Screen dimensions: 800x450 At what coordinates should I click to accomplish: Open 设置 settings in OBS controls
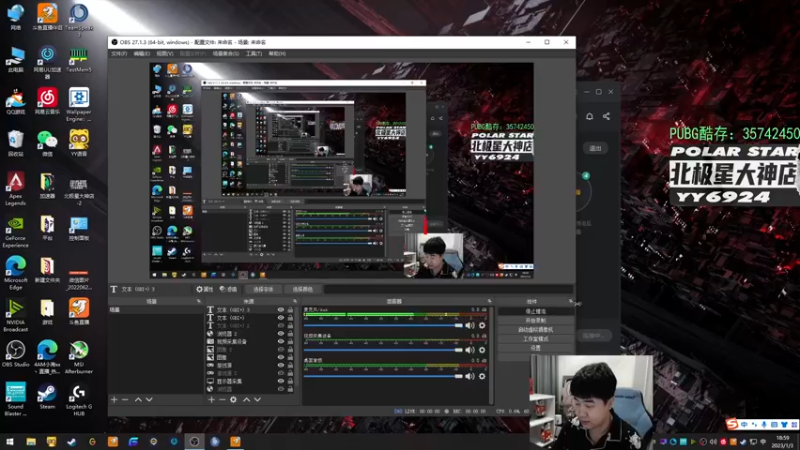click(x=536, y=348)
